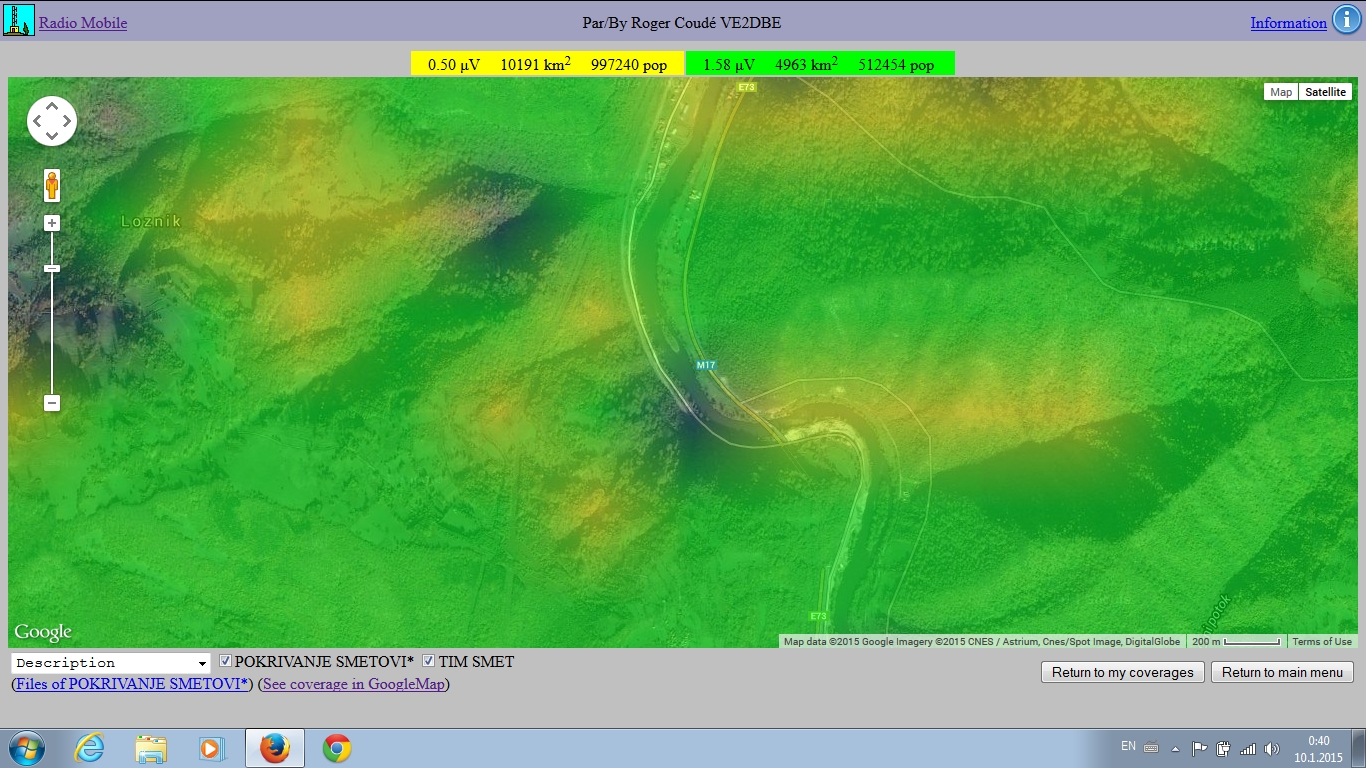Screen dimensions: 1366x768
Task: Launch Google Chrome from the taskbar
Action: [336, 748]
